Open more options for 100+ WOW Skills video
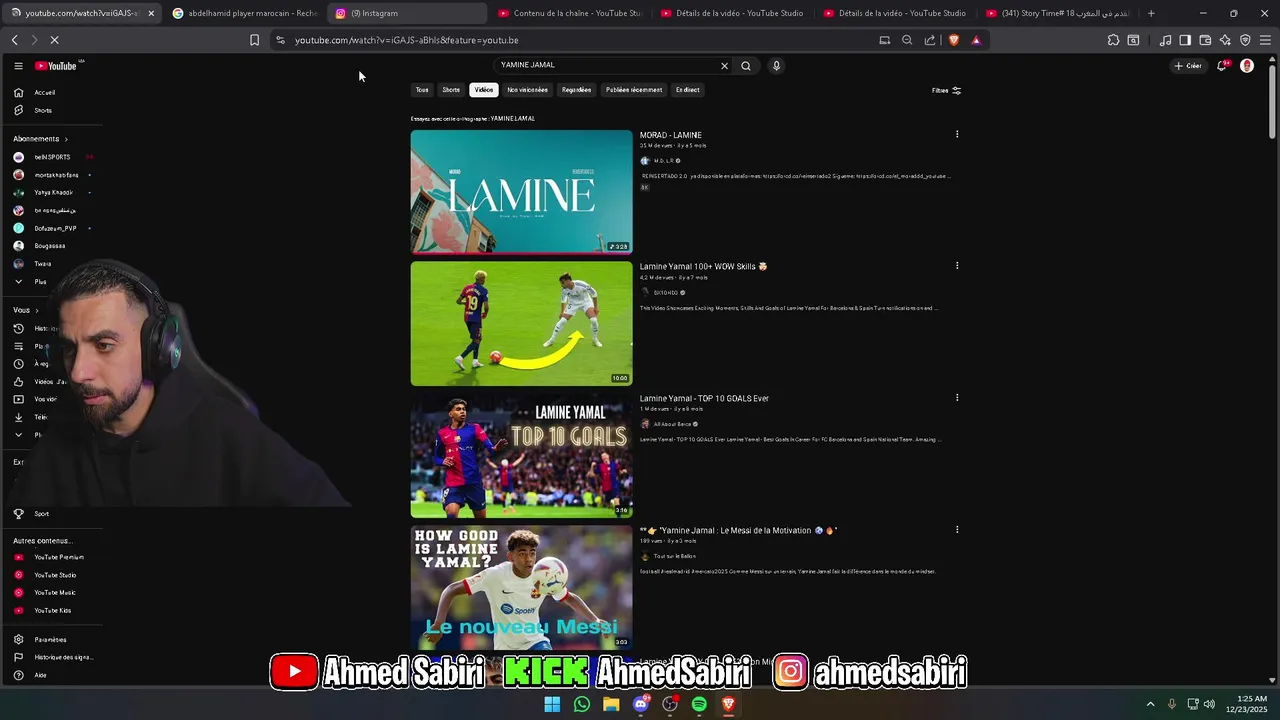Screen dimensions: 1280x720 point(957,266)
